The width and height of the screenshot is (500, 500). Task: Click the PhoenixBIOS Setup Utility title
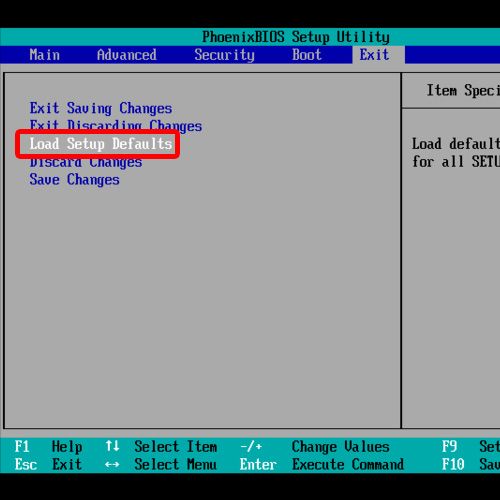[296, 37]
